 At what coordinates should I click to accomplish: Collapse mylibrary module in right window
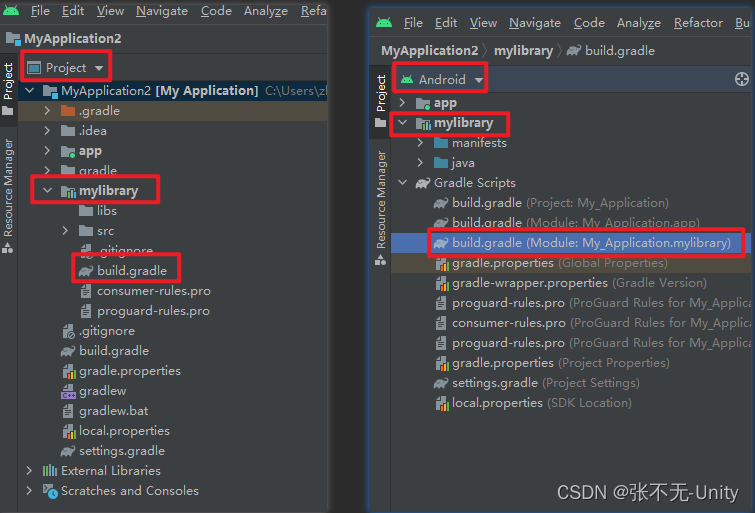403,123
